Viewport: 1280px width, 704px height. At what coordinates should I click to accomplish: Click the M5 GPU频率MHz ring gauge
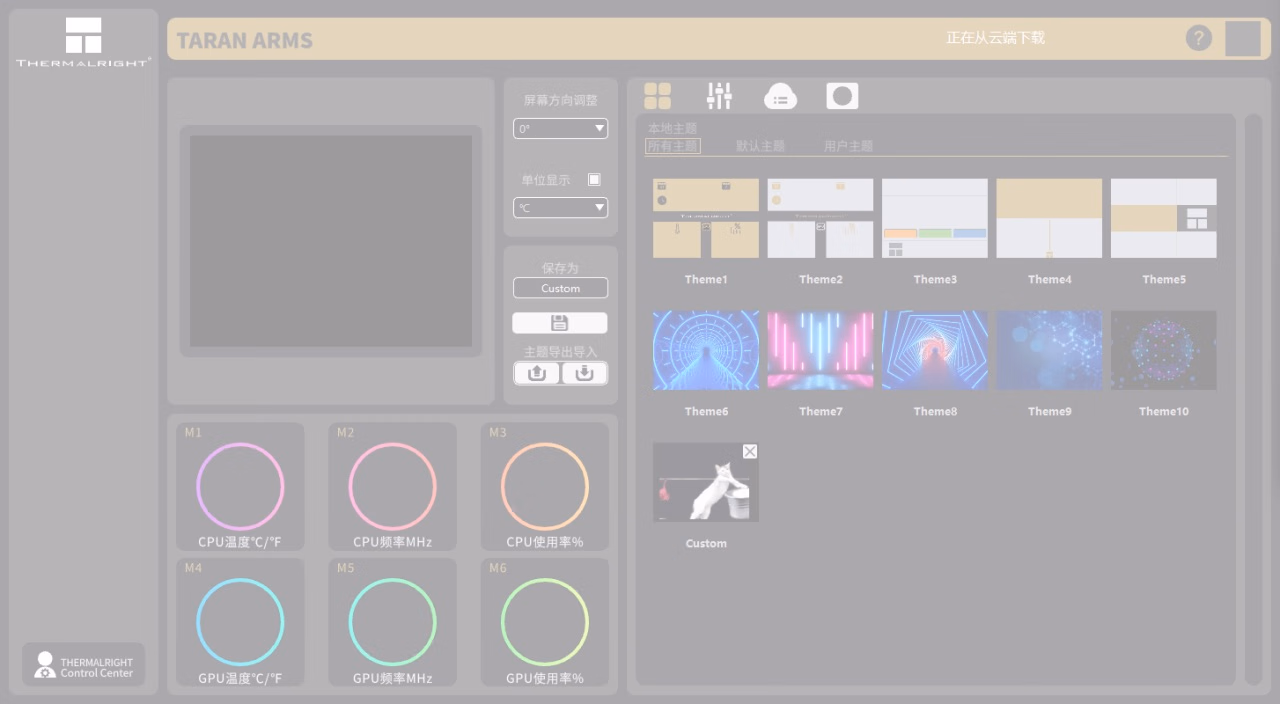pyautogui.click(x=393, y=622)
